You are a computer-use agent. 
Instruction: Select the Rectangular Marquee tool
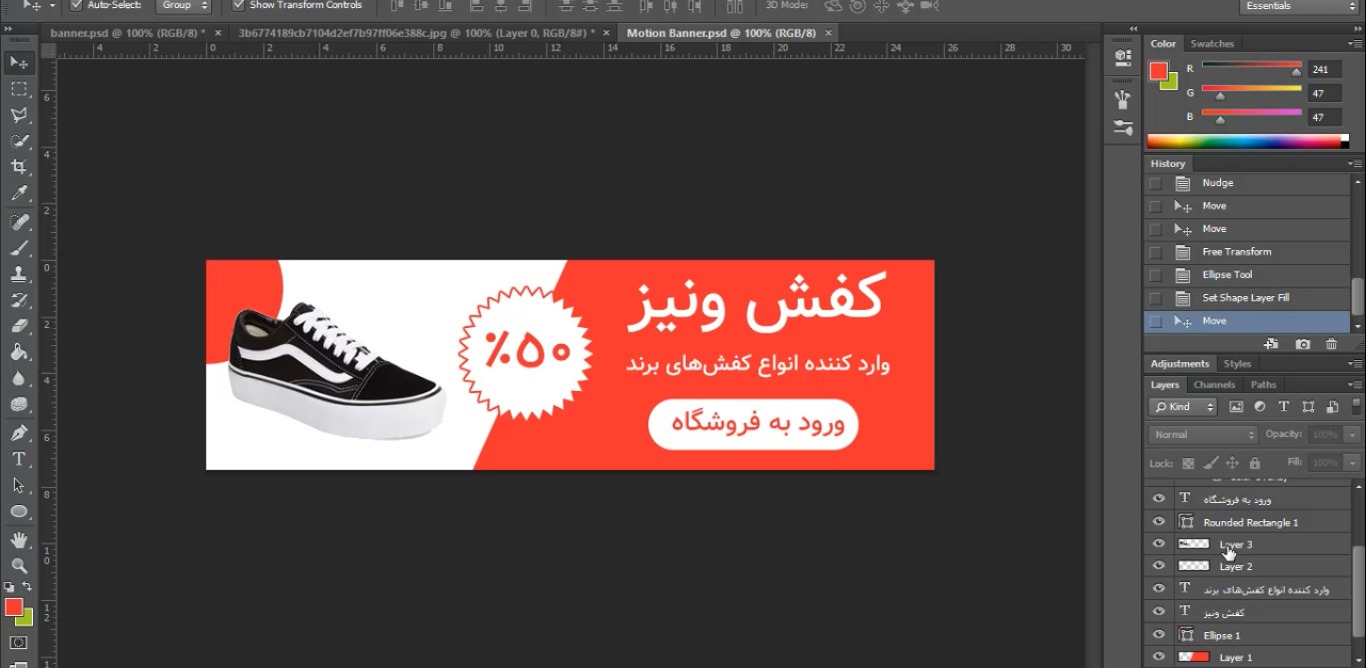tap(19, 89)
